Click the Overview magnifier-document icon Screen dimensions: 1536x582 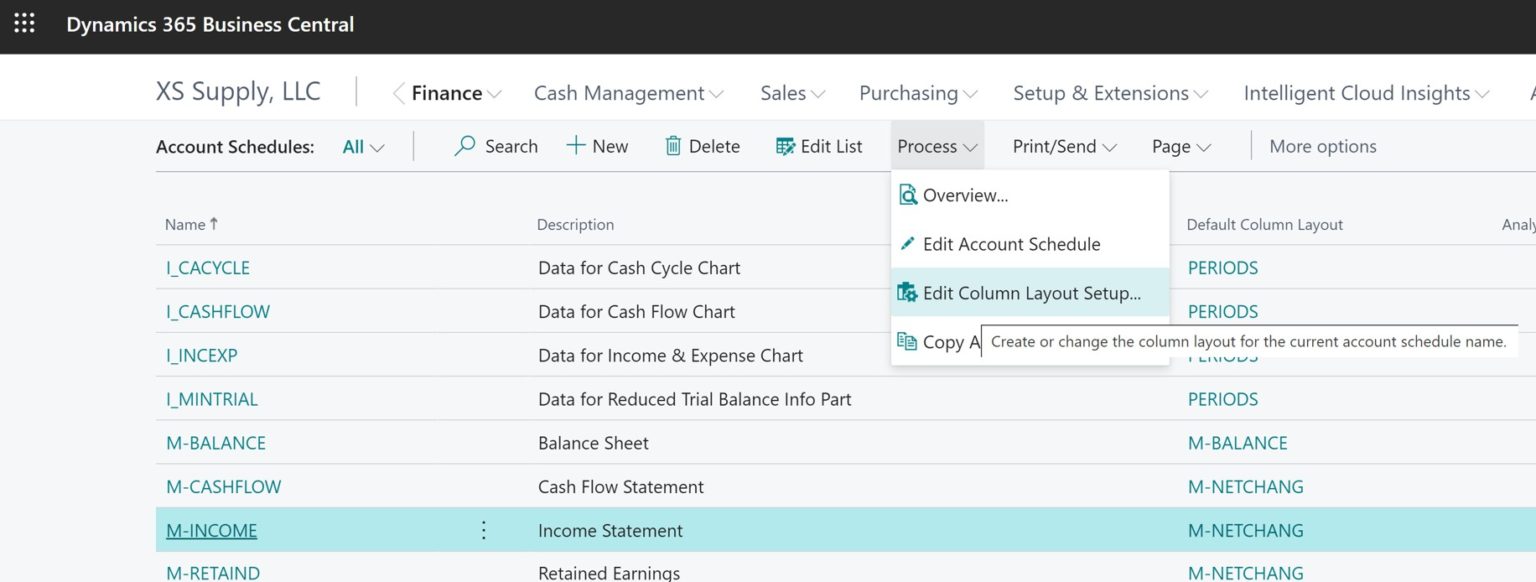coord(908,195)
